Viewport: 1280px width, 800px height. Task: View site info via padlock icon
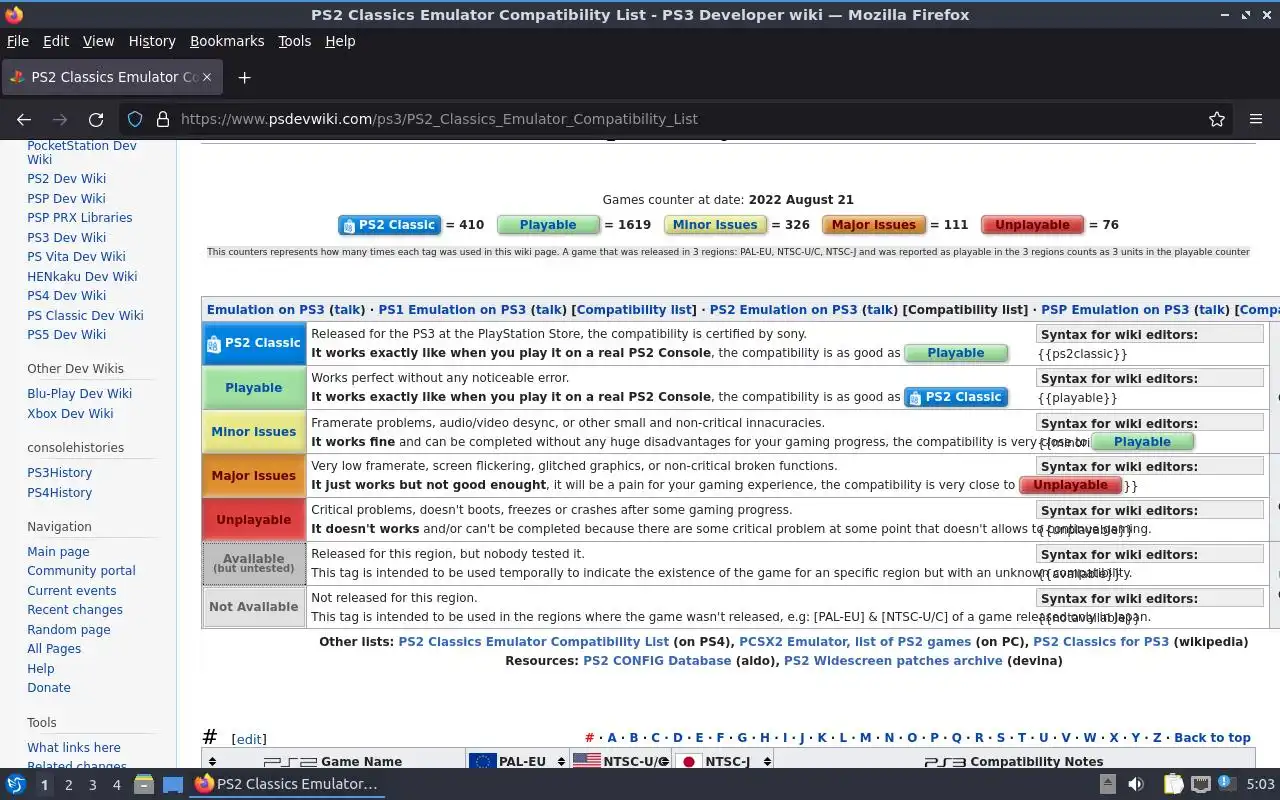tap(163, 119)
